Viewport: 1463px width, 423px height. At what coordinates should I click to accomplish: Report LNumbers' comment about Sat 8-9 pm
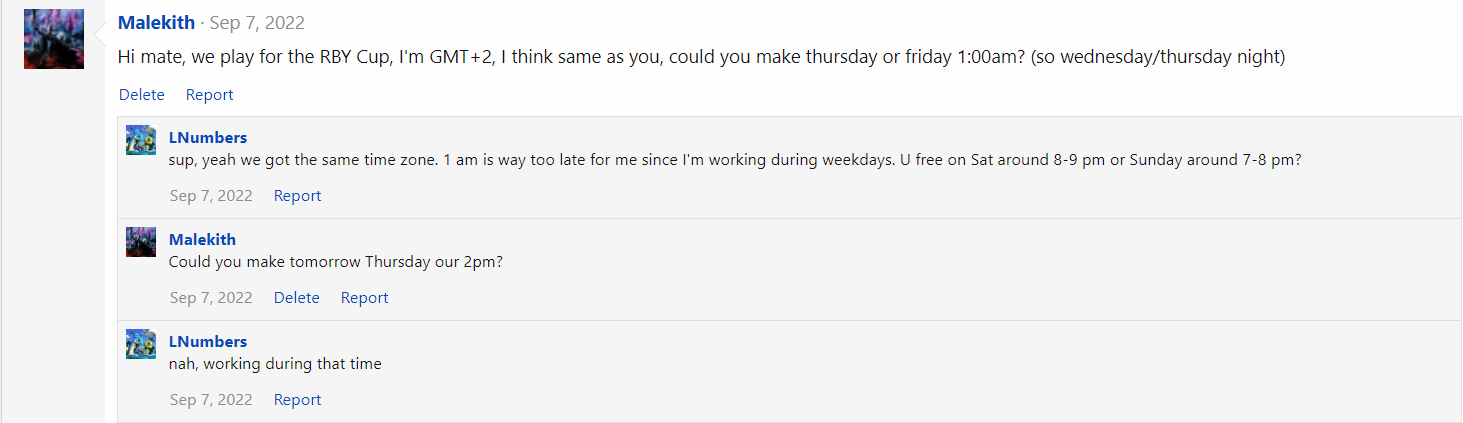click(x=297, y=195)
